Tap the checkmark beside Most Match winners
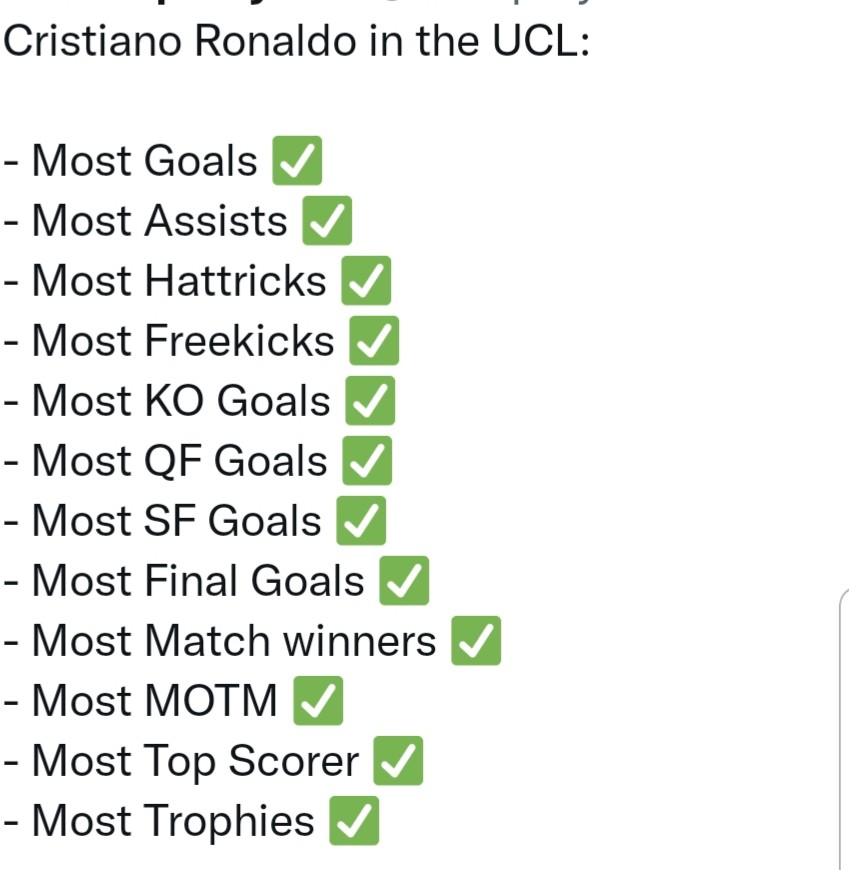The height and width of the screenshot is (870, 849). pyautogui.click(x=476, y=642)
